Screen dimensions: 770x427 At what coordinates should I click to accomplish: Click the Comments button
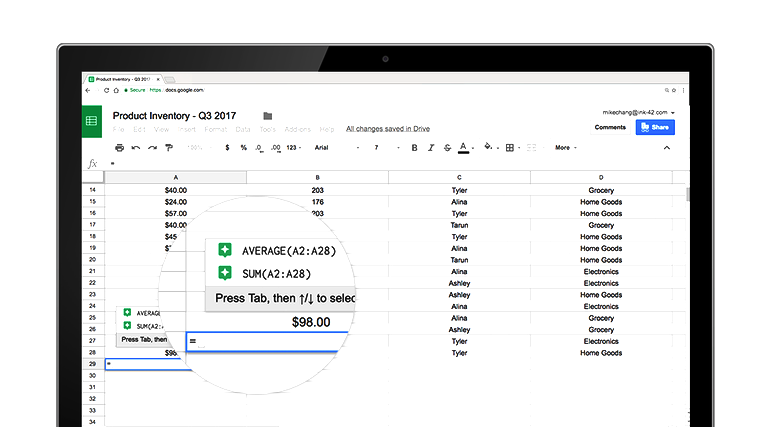click(x=610, y=127)
